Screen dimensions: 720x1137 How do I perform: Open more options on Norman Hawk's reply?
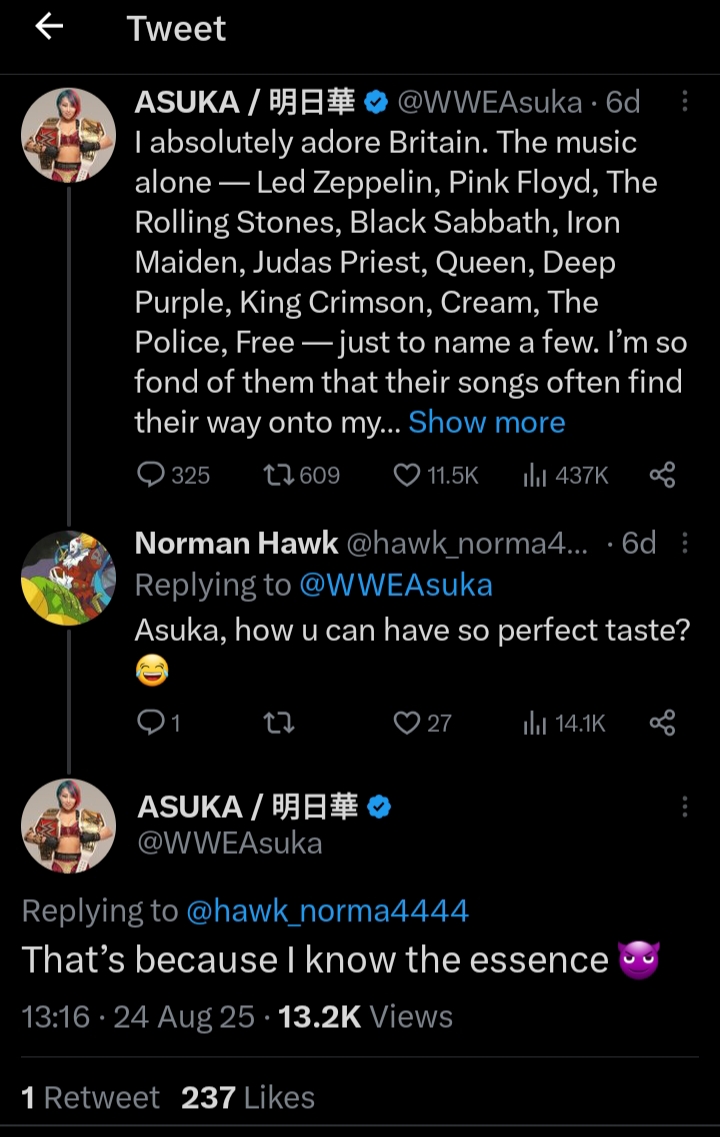pos(685,543)
